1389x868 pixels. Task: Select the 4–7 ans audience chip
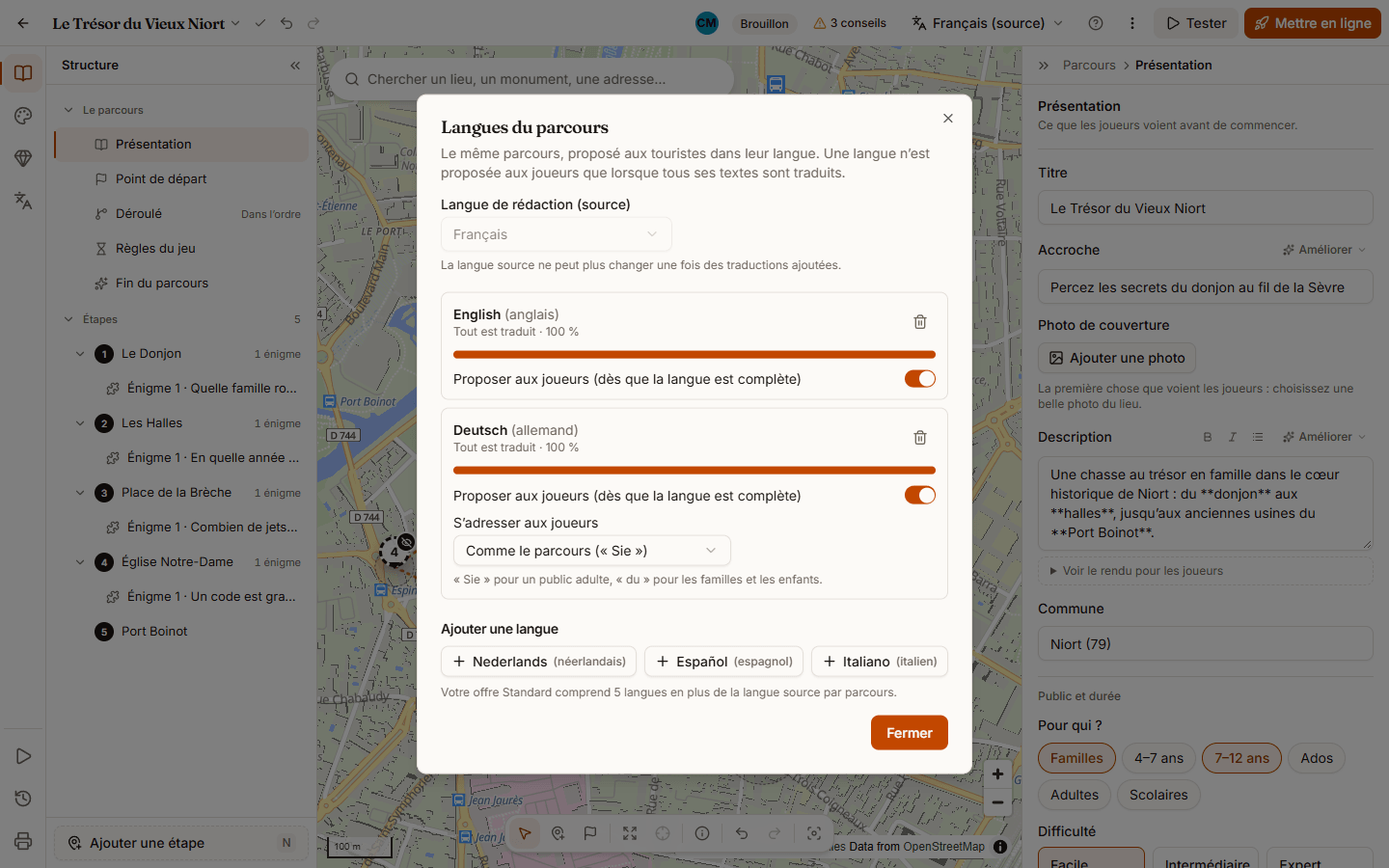click(x=1158, y=758)
